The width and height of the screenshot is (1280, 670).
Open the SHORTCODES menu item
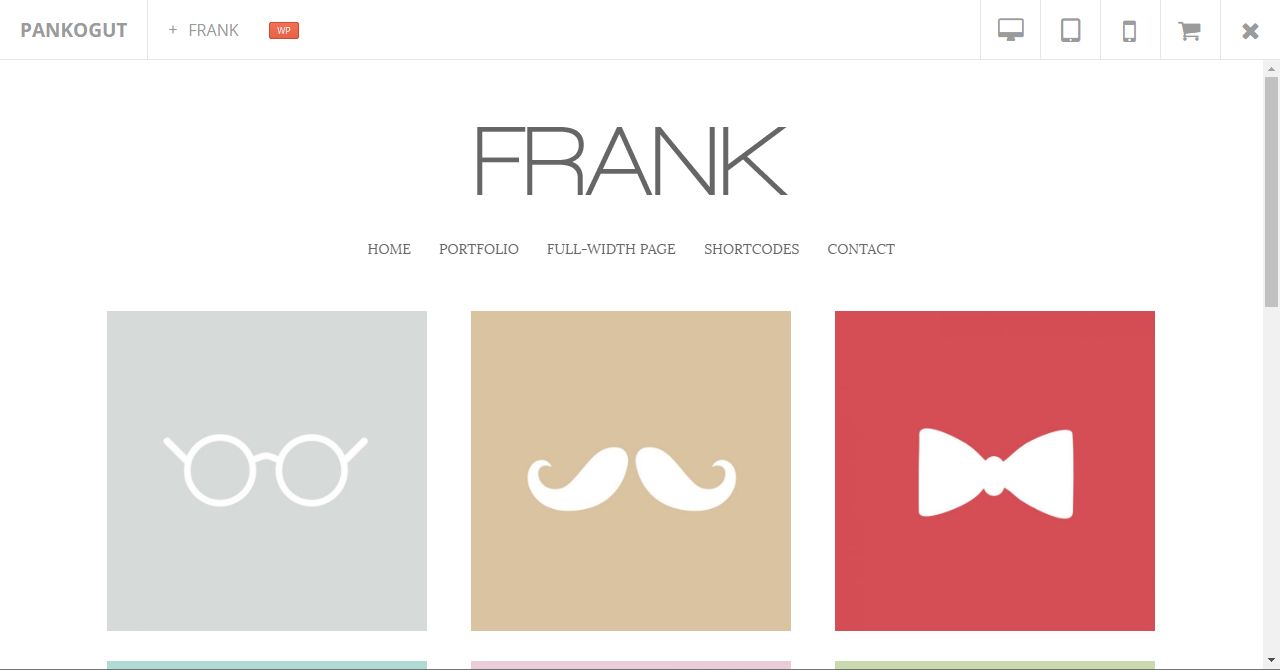(x=752, y=249)
